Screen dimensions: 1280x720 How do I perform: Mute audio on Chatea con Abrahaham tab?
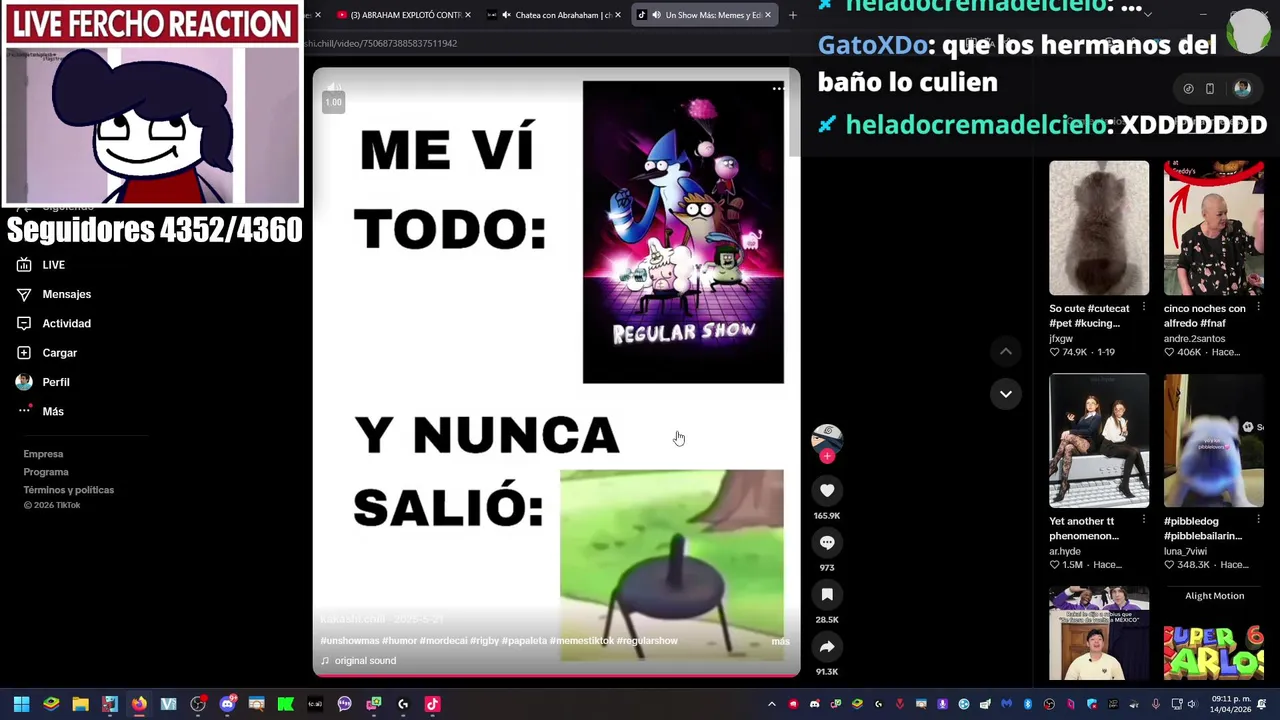[x=506, y=15]
